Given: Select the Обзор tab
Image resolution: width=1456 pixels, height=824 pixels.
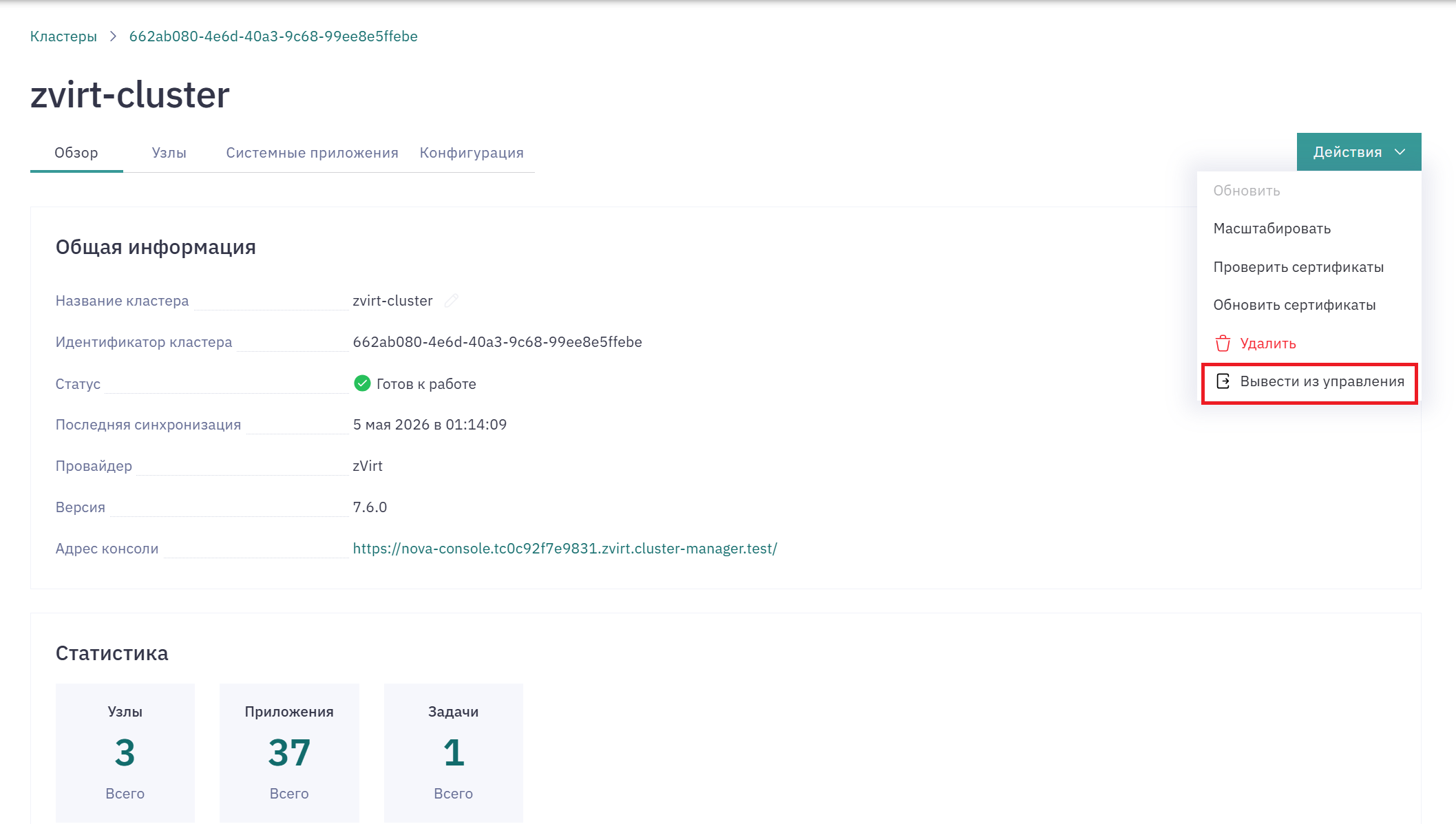Looking at the screenshot, I should click(x=76, y=153).
